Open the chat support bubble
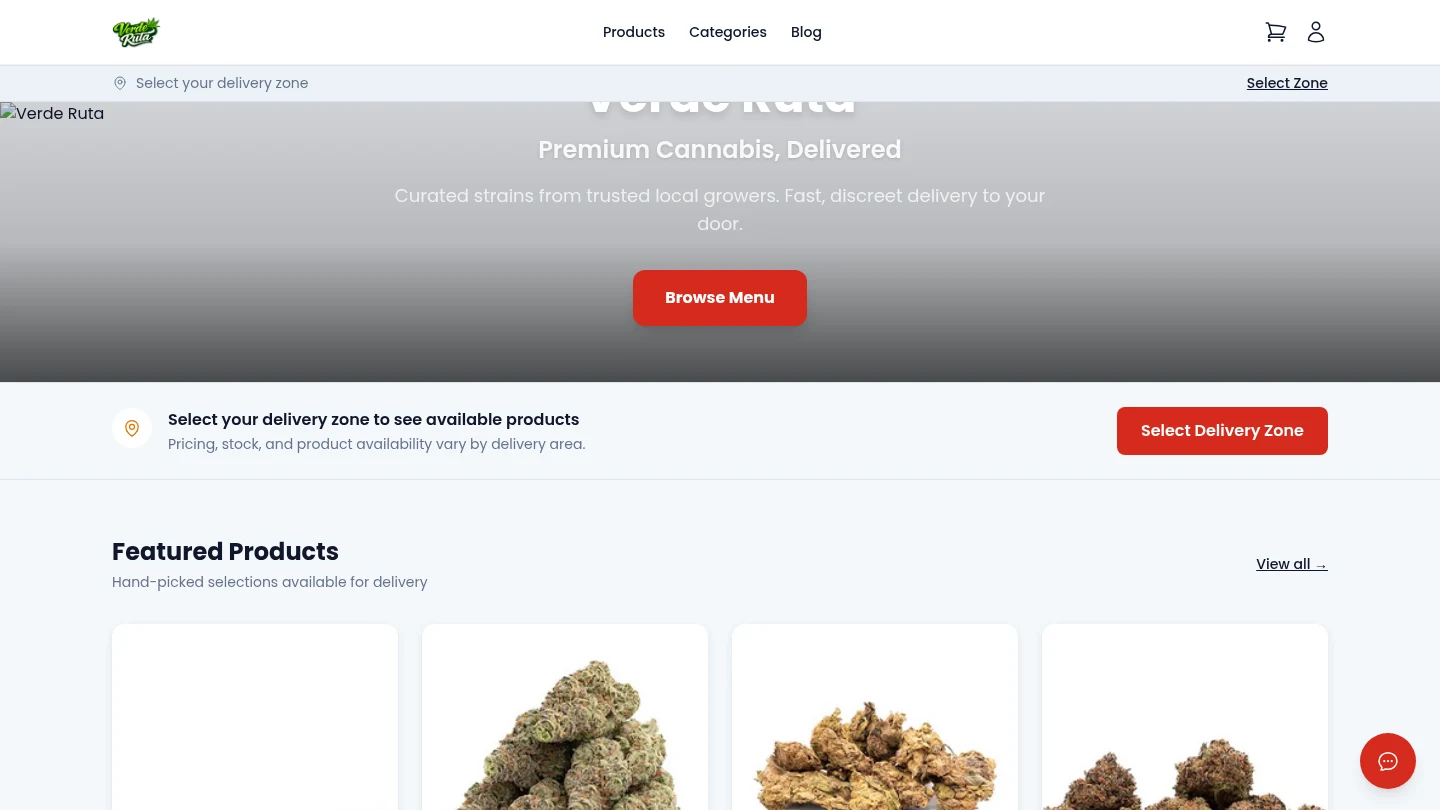This screenshot has height=810, width=1440. pos(1388,761)
